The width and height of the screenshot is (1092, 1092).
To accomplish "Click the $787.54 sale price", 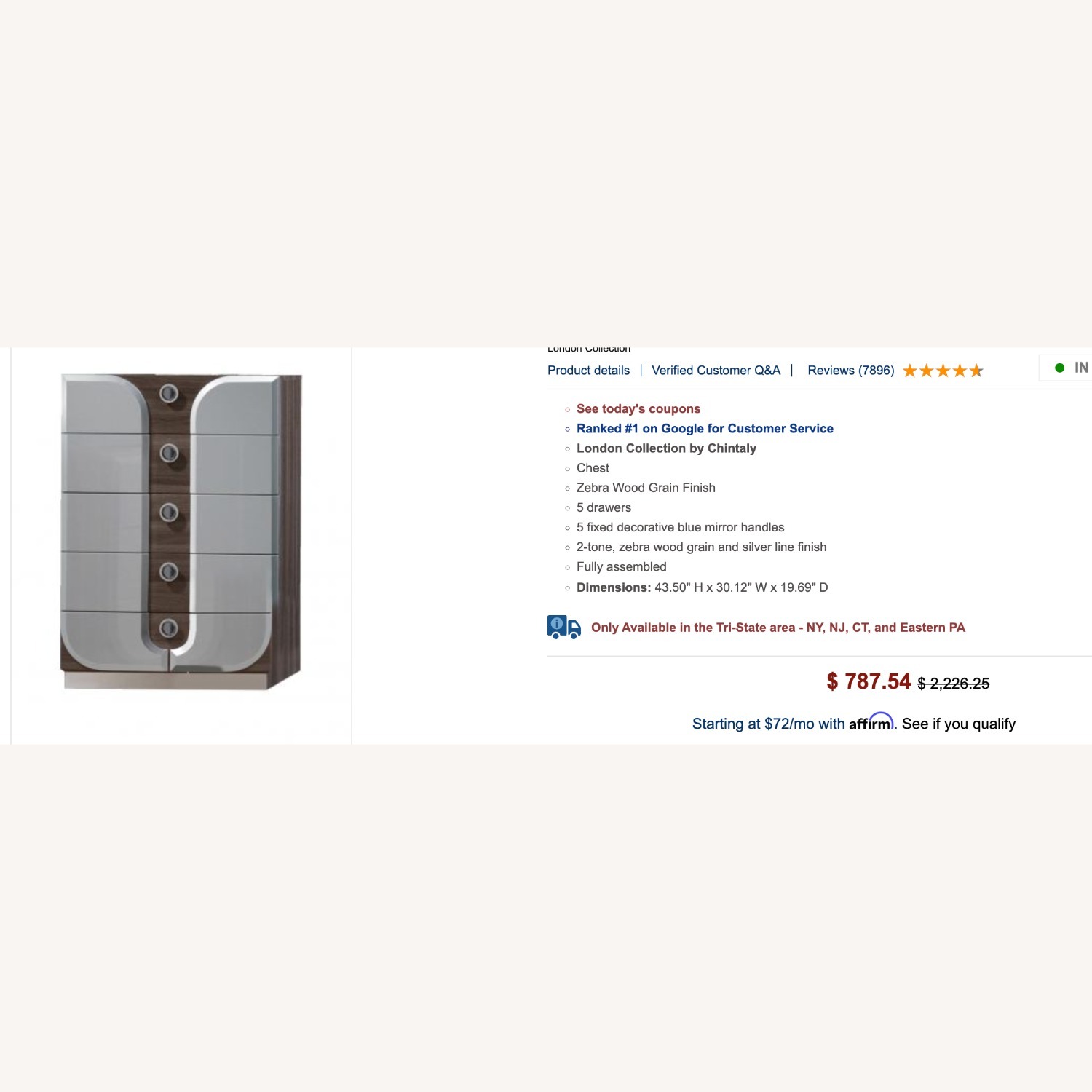I will point(869,681).
